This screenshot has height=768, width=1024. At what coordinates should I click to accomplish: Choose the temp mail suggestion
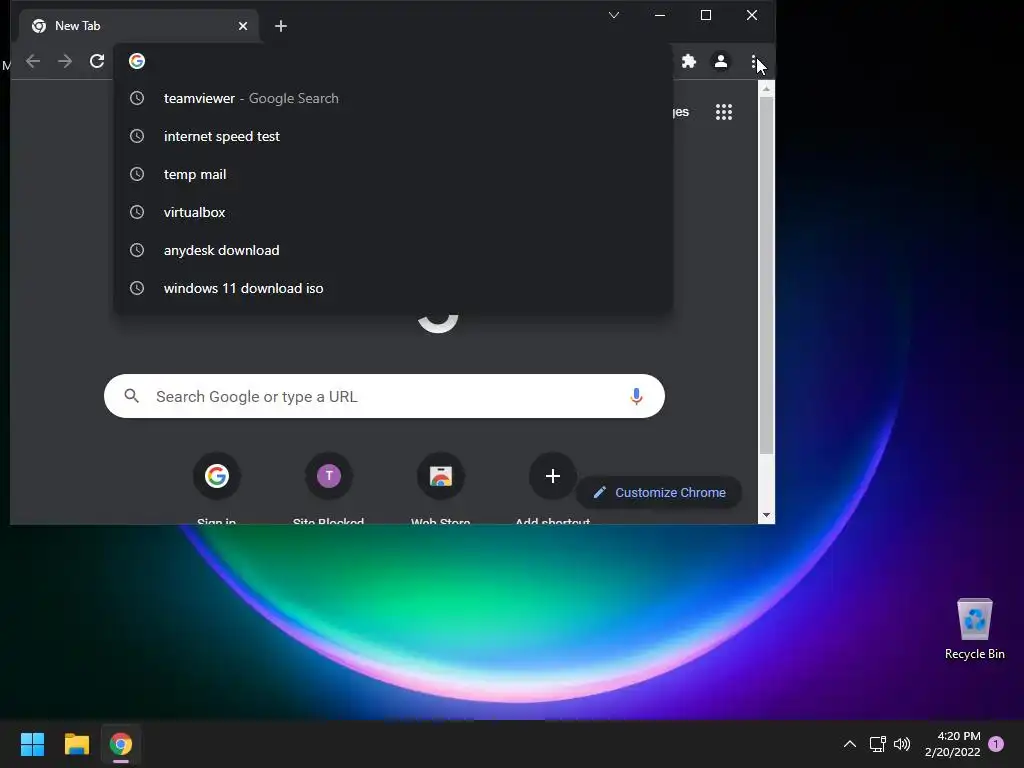click(x=393, y=174)
